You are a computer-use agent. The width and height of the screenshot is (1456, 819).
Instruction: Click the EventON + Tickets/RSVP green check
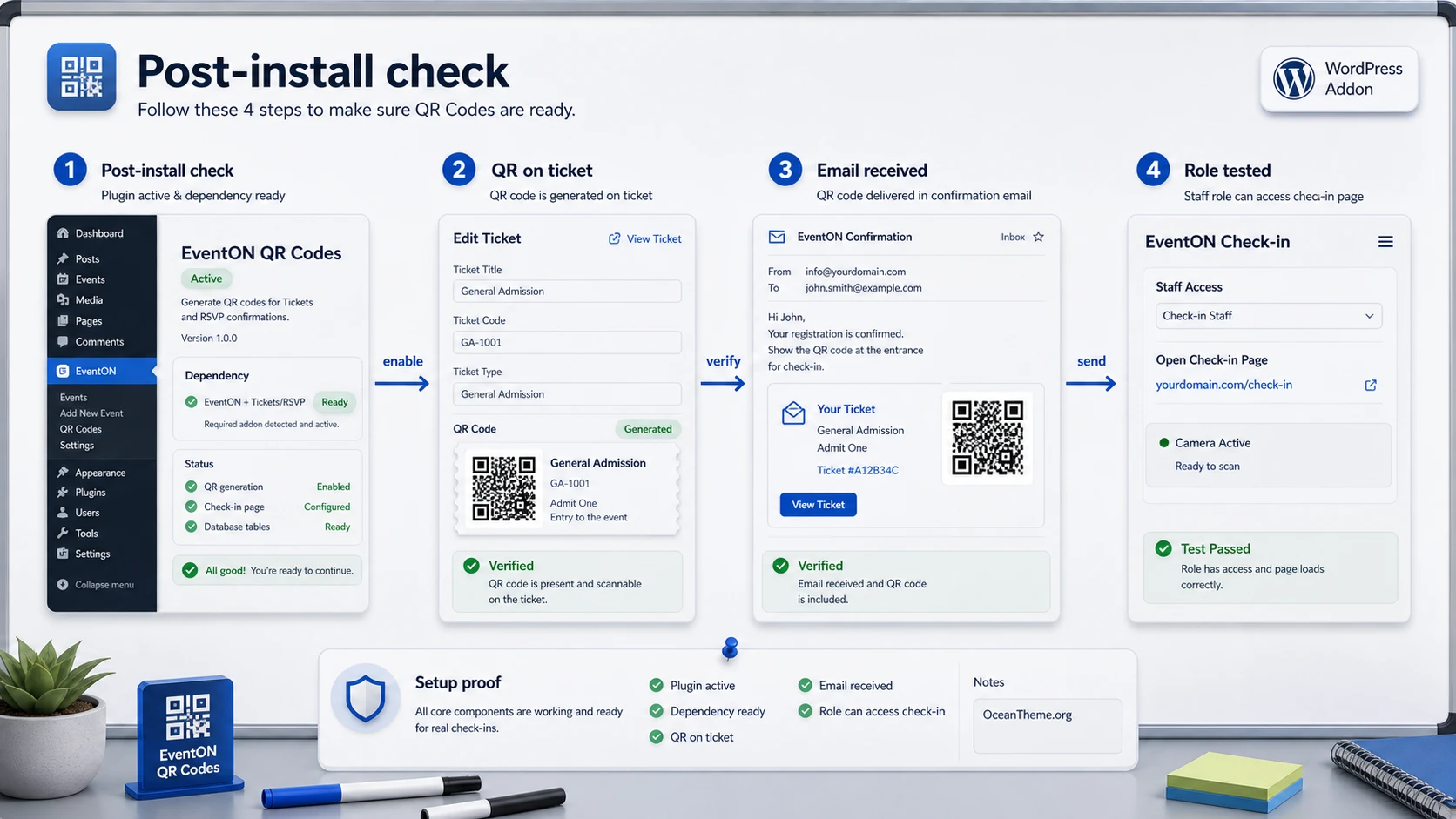(x=192, y=402)
